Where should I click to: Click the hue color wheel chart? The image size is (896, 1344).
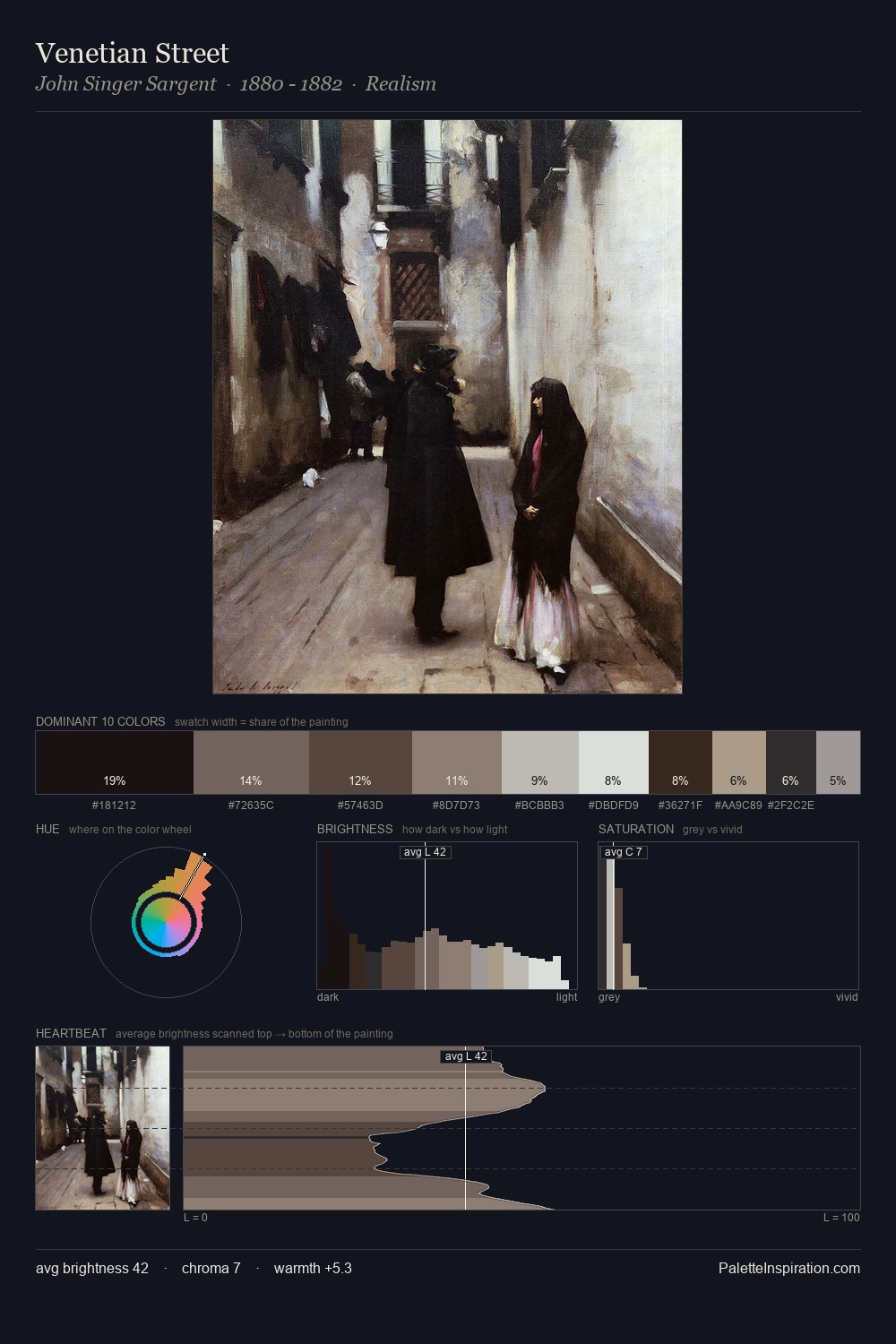(166, 922)
